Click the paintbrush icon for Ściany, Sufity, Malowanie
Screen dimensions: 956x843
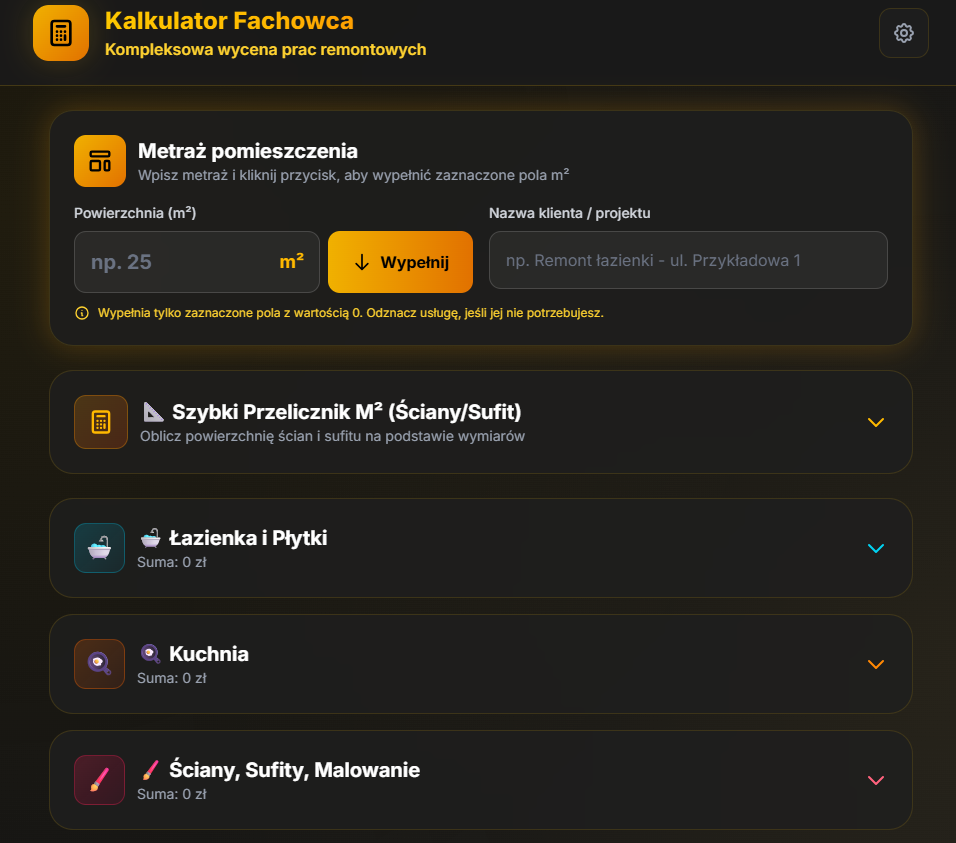coord(99,780)
